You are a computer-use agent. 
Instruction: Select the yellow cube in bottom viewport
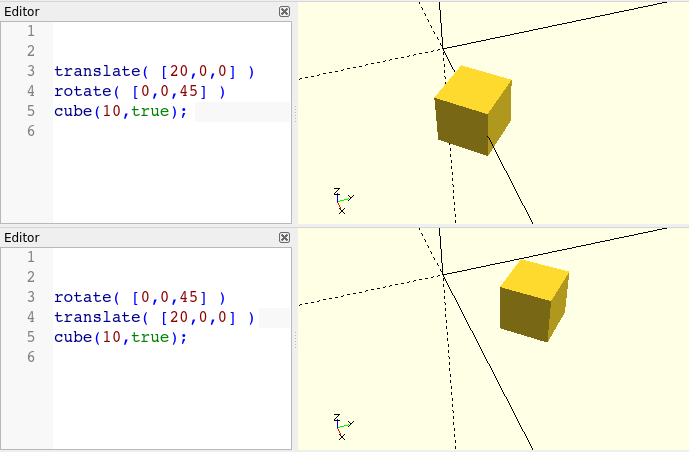coord(534,298)
